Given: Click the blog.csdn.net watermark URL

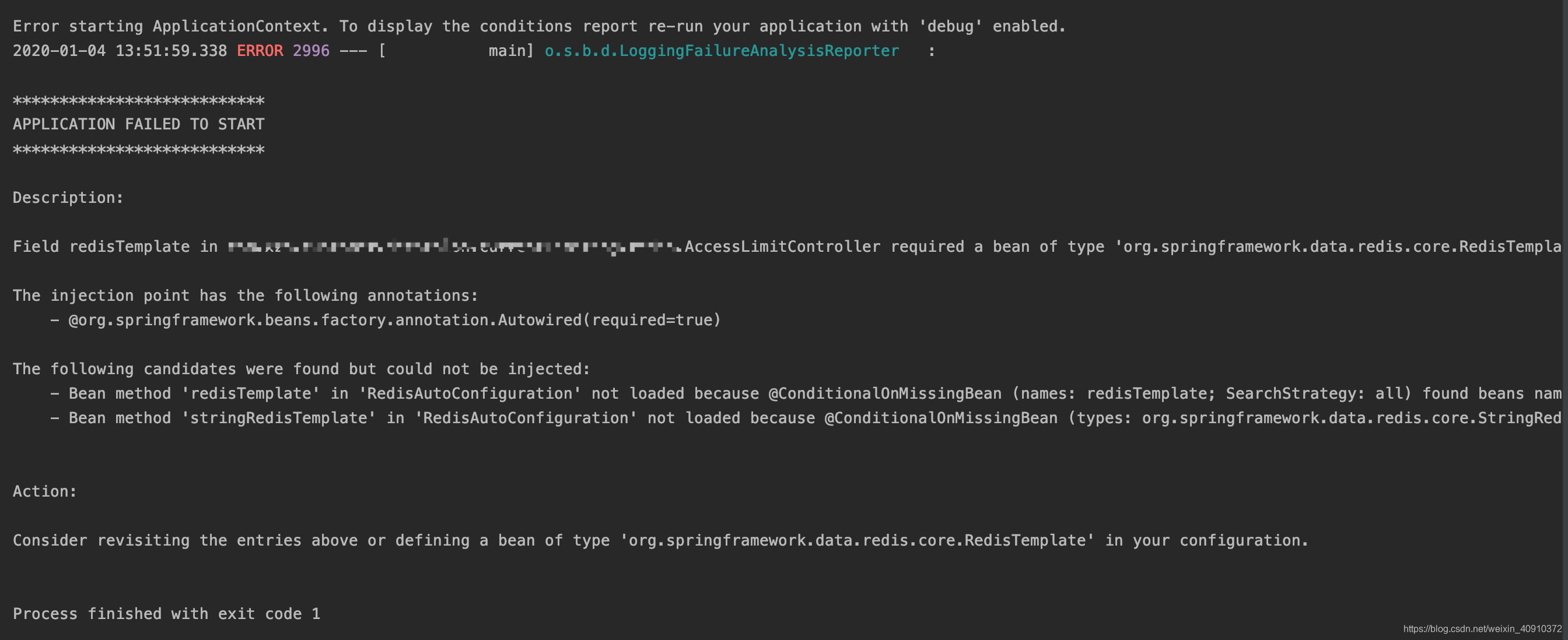Looking at the screenshot, I should tap(1482, 628).
